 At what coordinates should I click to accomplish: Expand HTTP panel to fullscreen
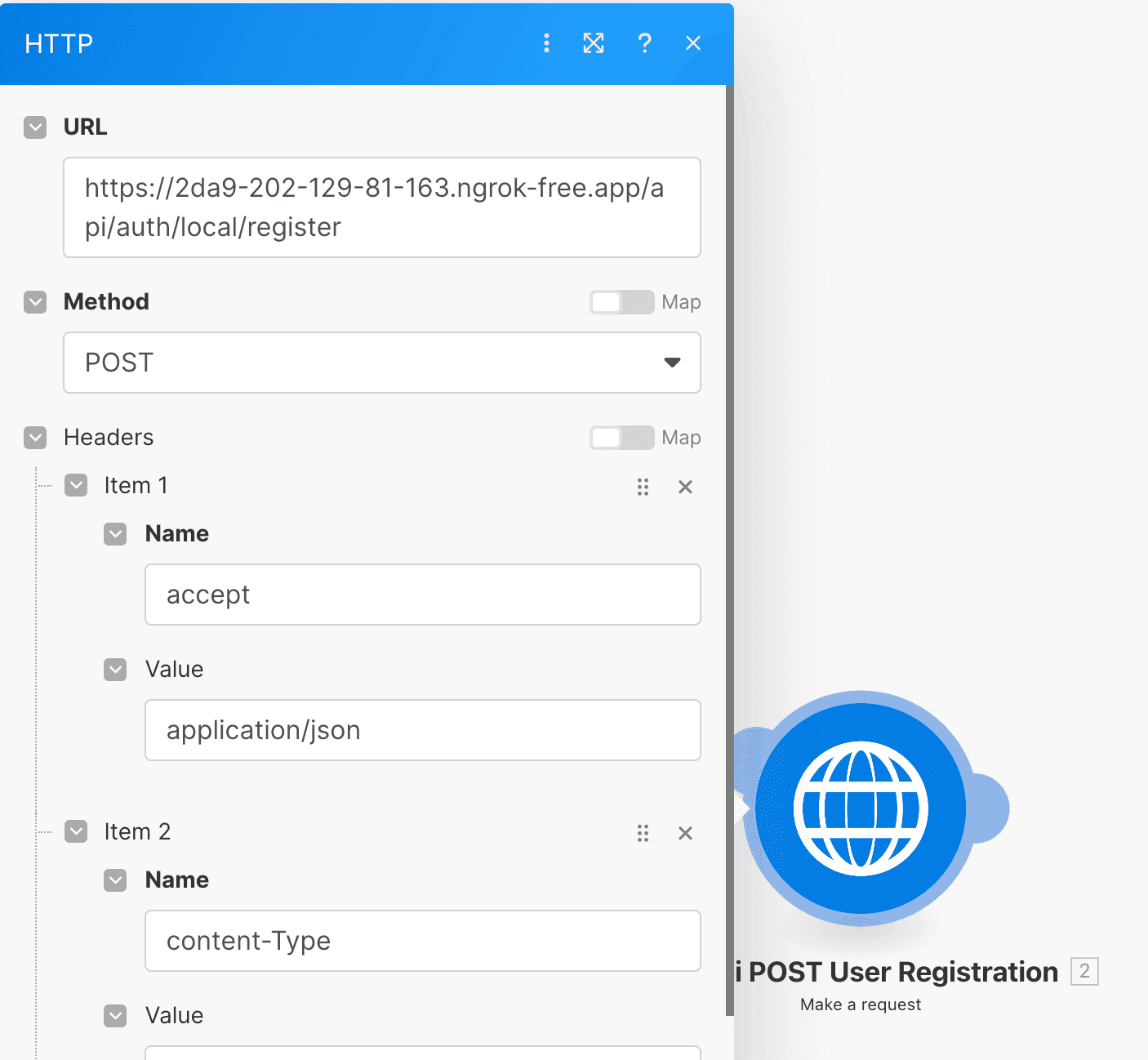point(594,43)
